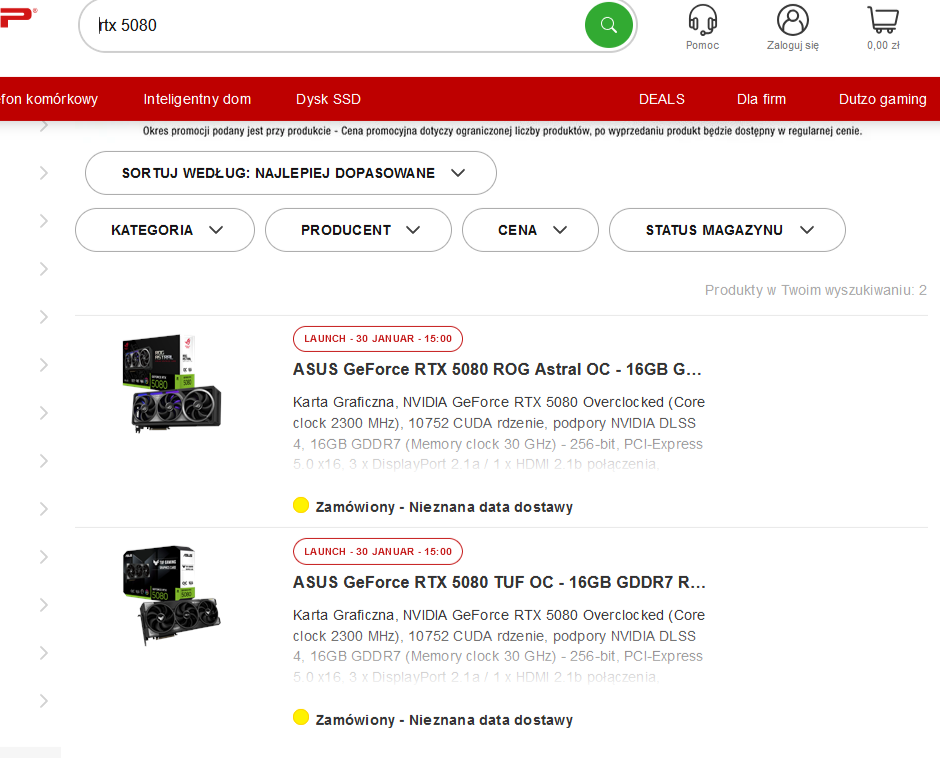Click the Zaloguj się user icon
940x758 pixels.
(x=793, y=20)
